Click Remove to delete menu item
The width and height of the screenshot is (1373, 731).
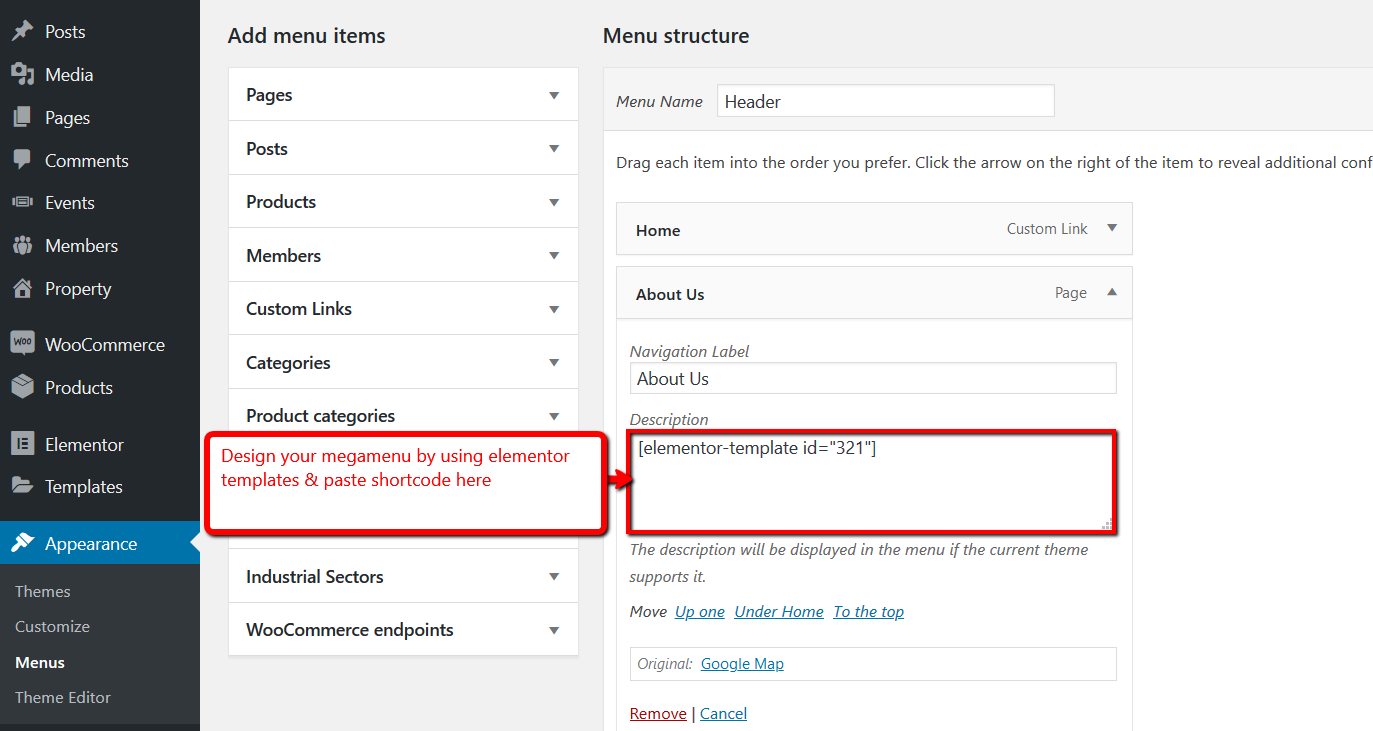point(658,713)
